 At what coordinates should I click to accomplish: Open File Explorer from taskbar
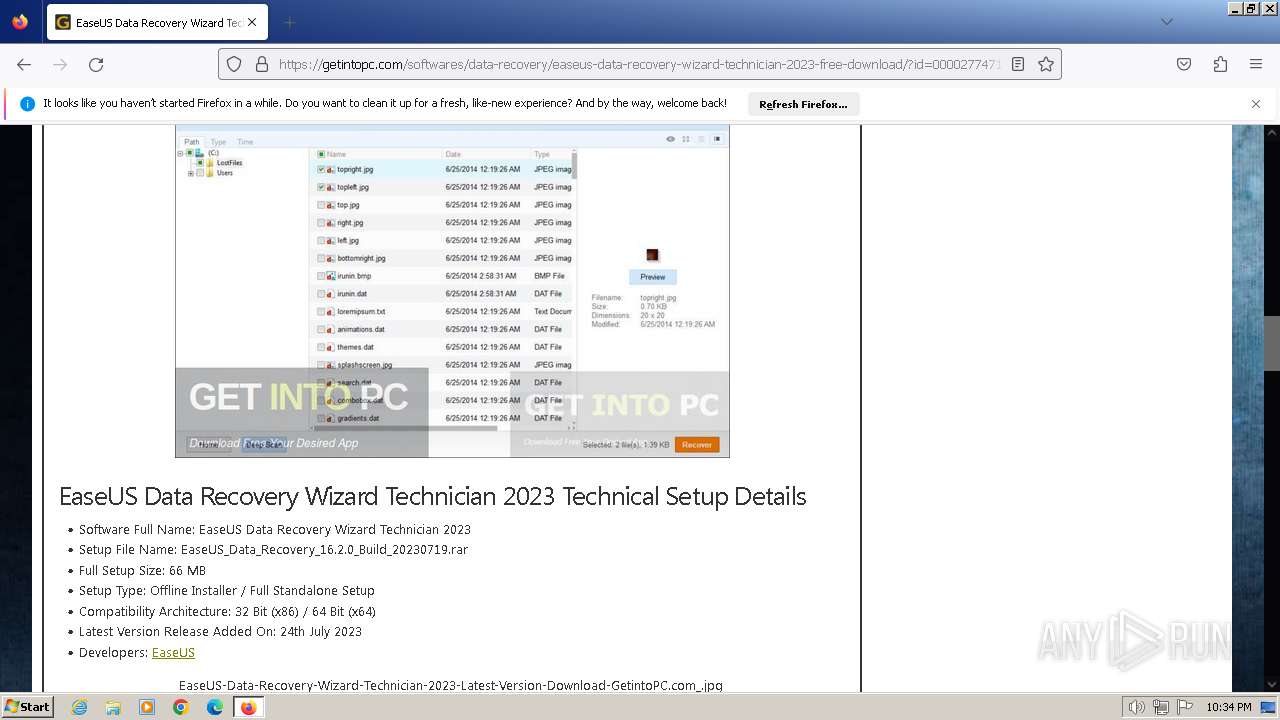click(x=113, y=707)
